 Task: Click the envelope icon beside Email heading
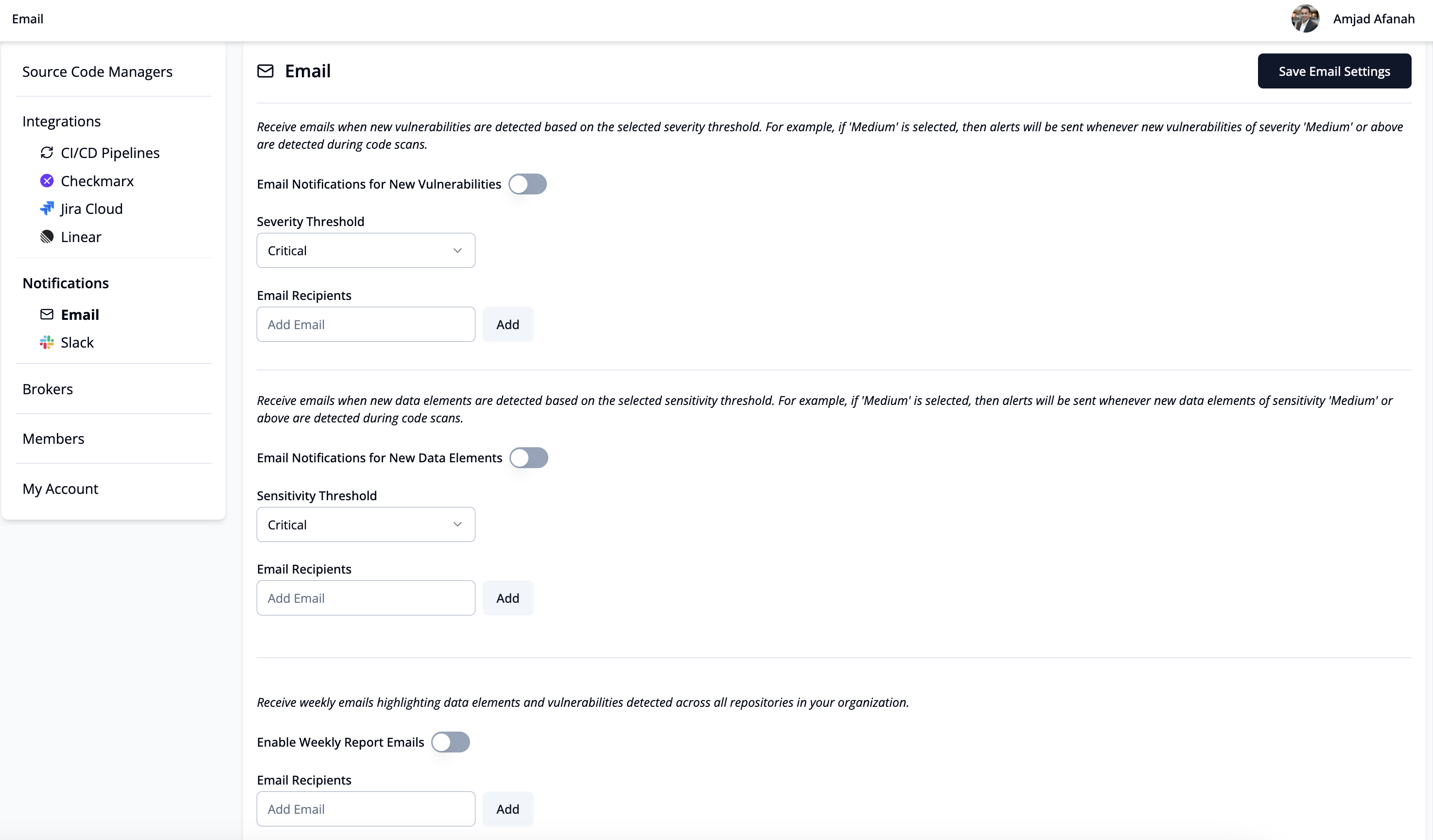click(265, 71)
